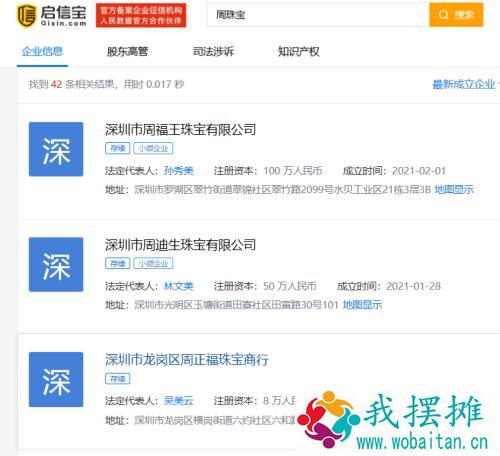
Task: Click the establishment date 2021-01-28
Action: pos(413,286)
